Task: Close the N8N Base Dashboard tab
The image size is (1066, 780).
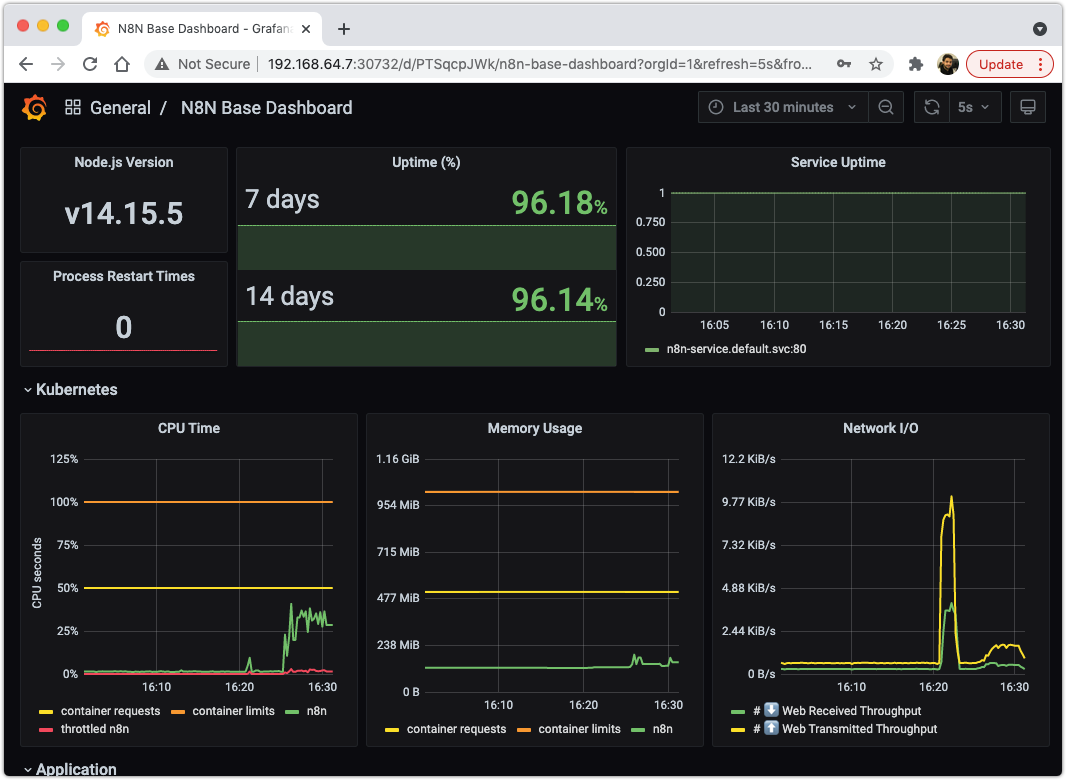Action: (x=306, y=29)
